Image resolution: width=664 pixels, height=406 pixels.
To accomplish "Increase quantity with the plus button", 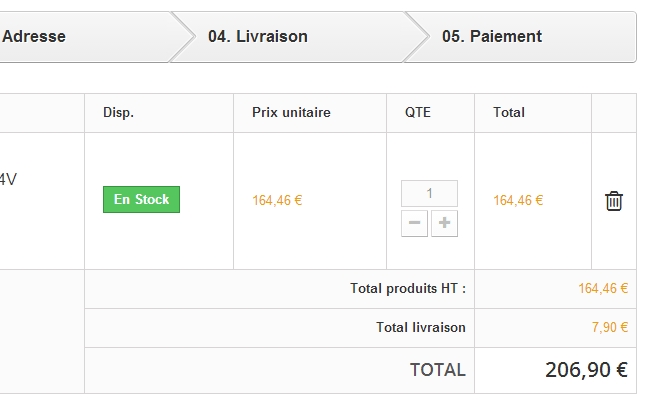I will click(444, 223).
